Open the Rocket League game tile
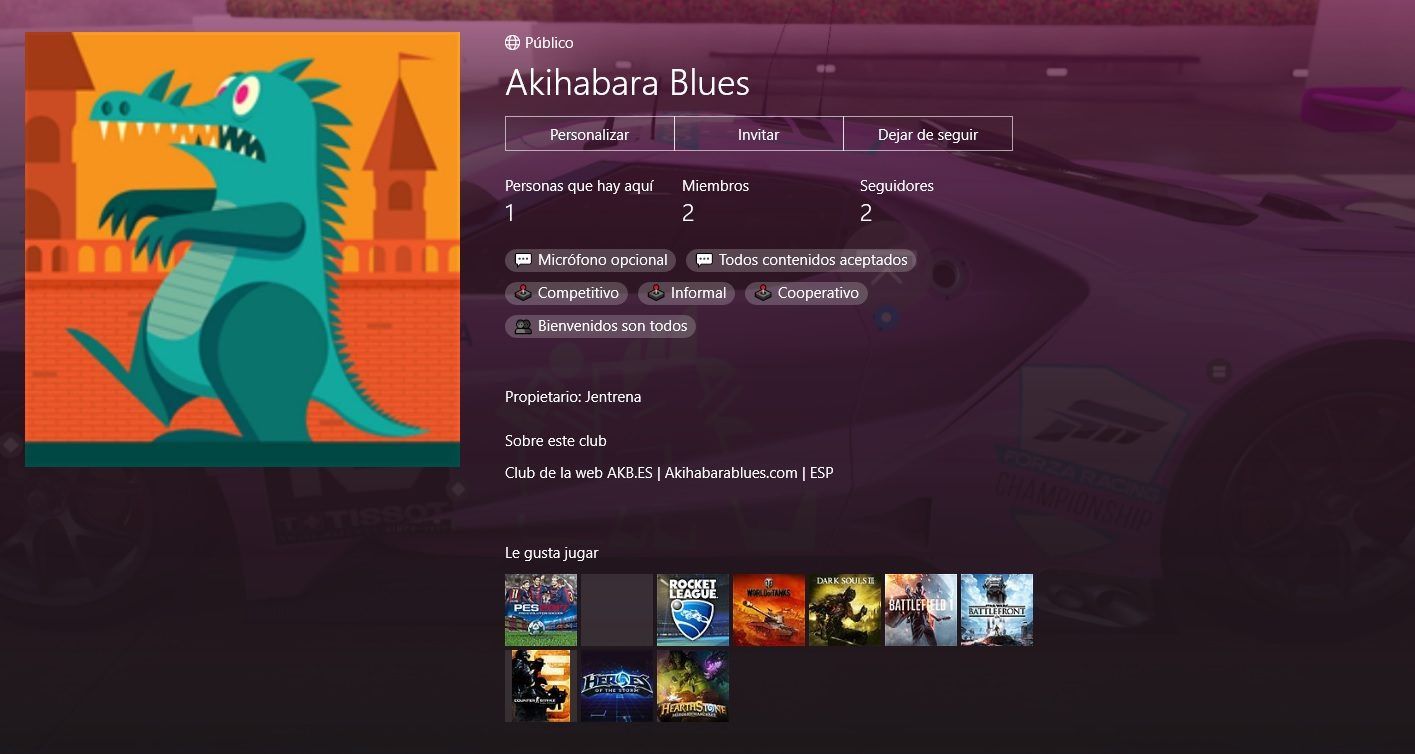The image size is (1415, 754). coord(693,610)
